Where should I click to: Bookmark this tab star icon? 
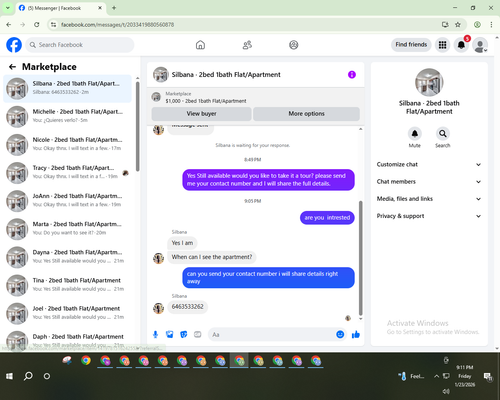458,25
